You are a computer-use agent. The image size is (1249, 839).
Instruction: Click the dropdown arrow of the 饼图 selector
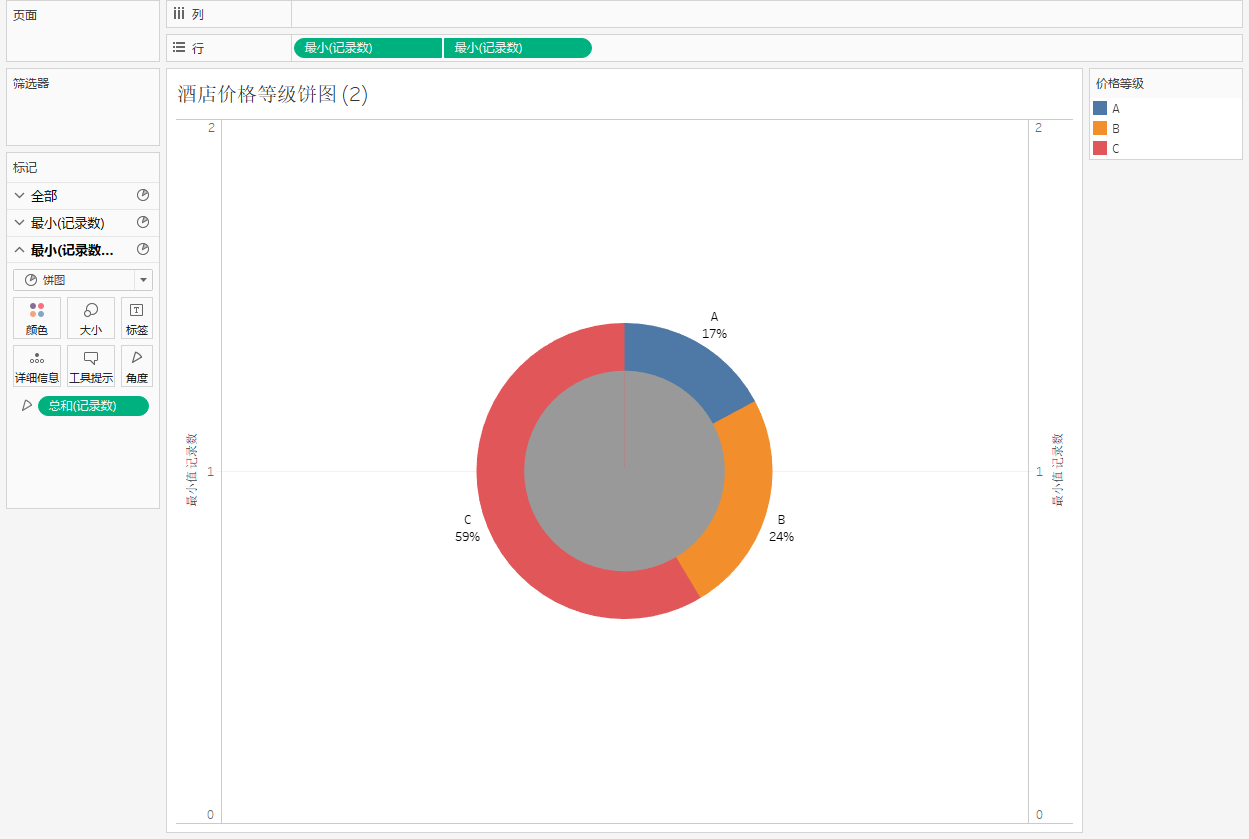tap(143, 280)
